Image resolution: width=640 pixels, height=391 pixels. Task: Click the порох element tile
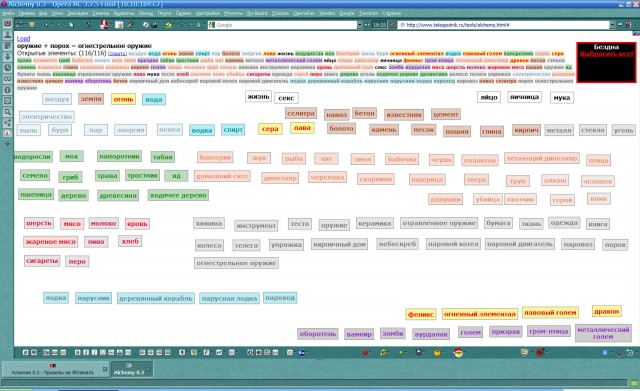[x=615, y=244]
